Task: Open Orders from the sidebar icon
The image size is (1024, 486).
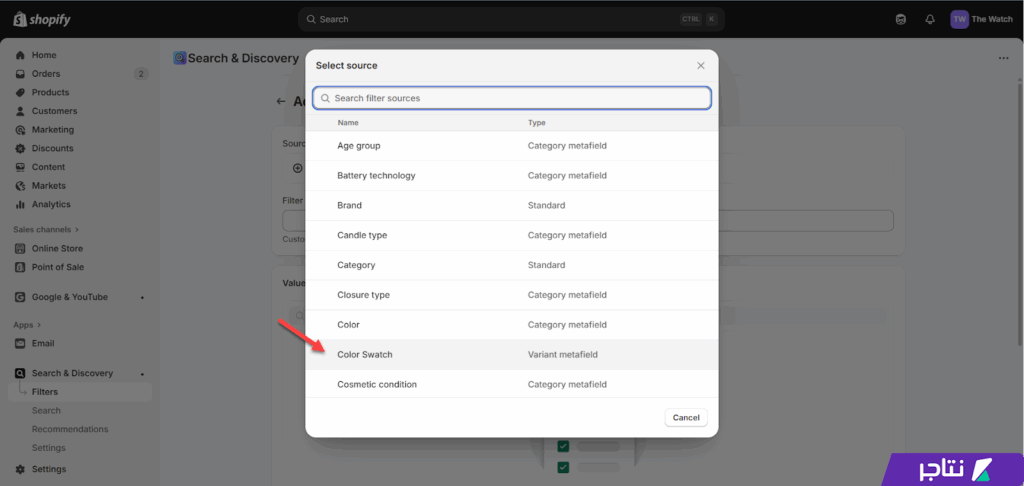Action: (x=20, y=74)
